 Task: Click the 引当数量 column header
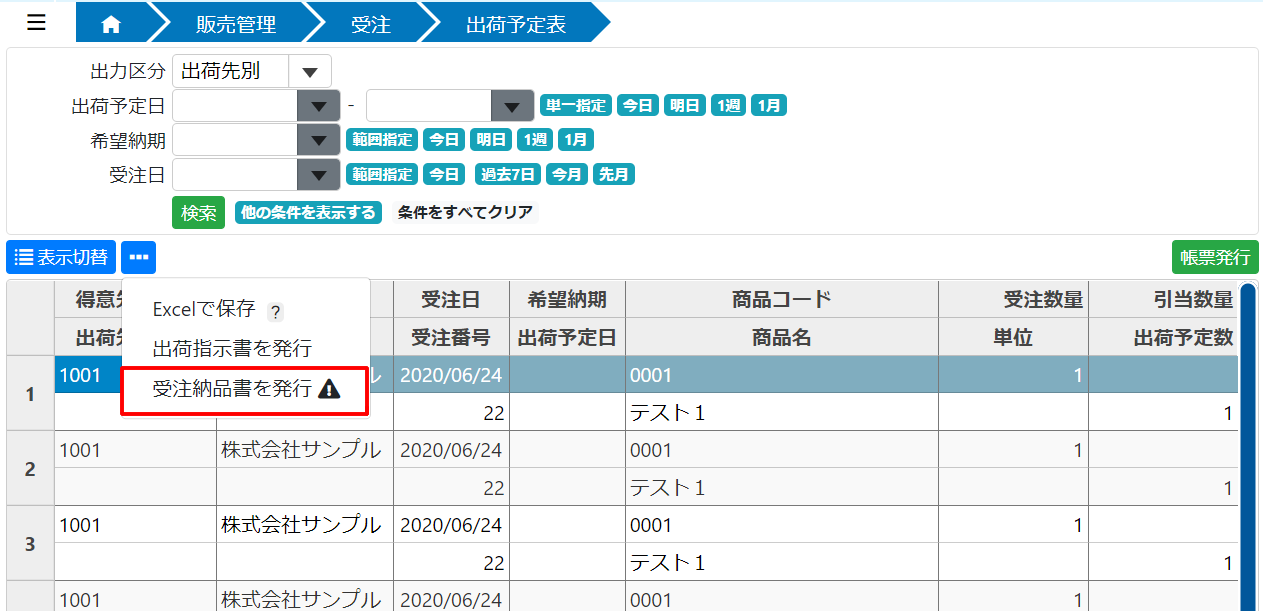click(1163, 299)
